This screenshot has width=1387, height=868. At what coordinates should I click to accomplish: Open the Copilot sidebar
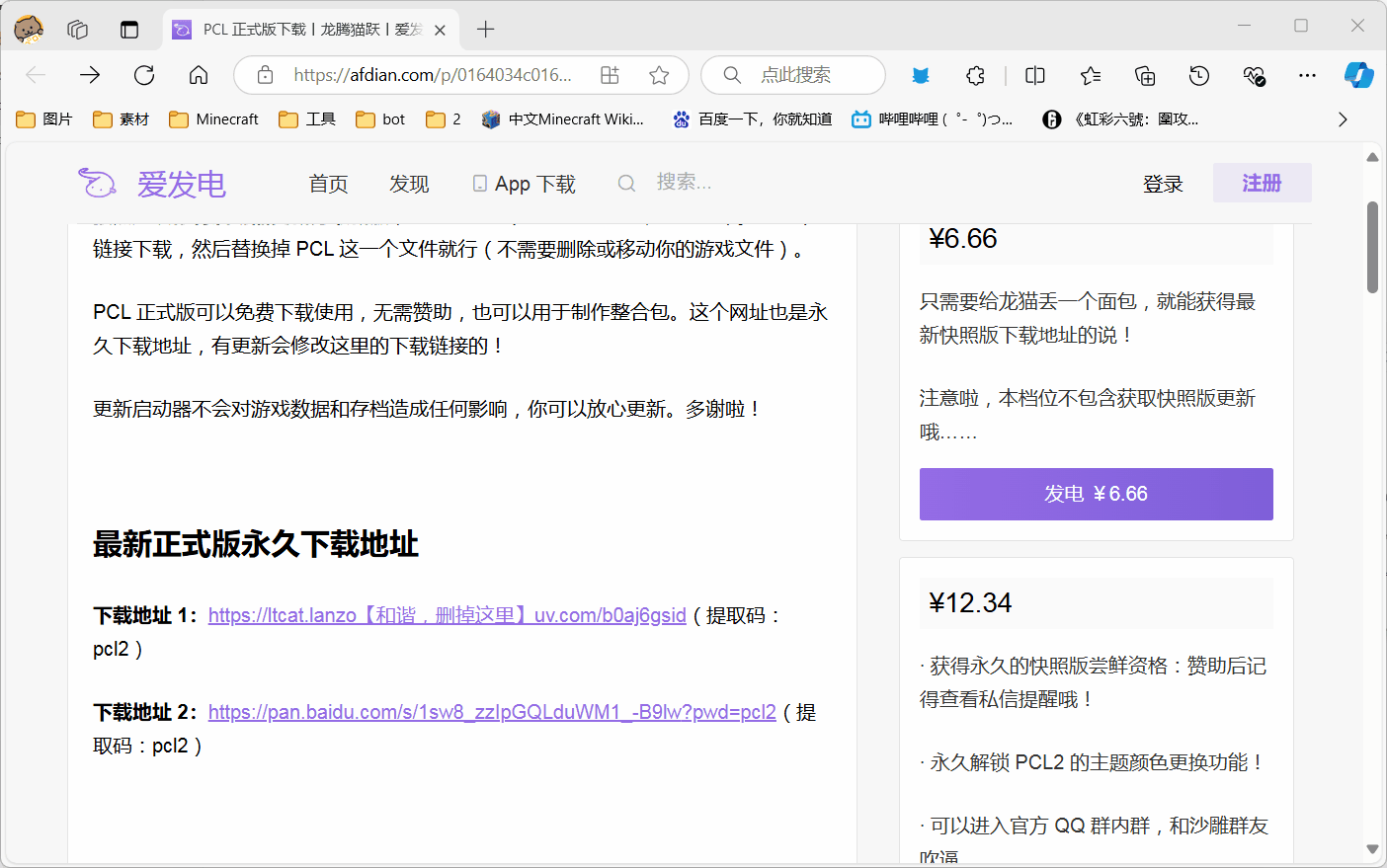tap(1358, 75)
